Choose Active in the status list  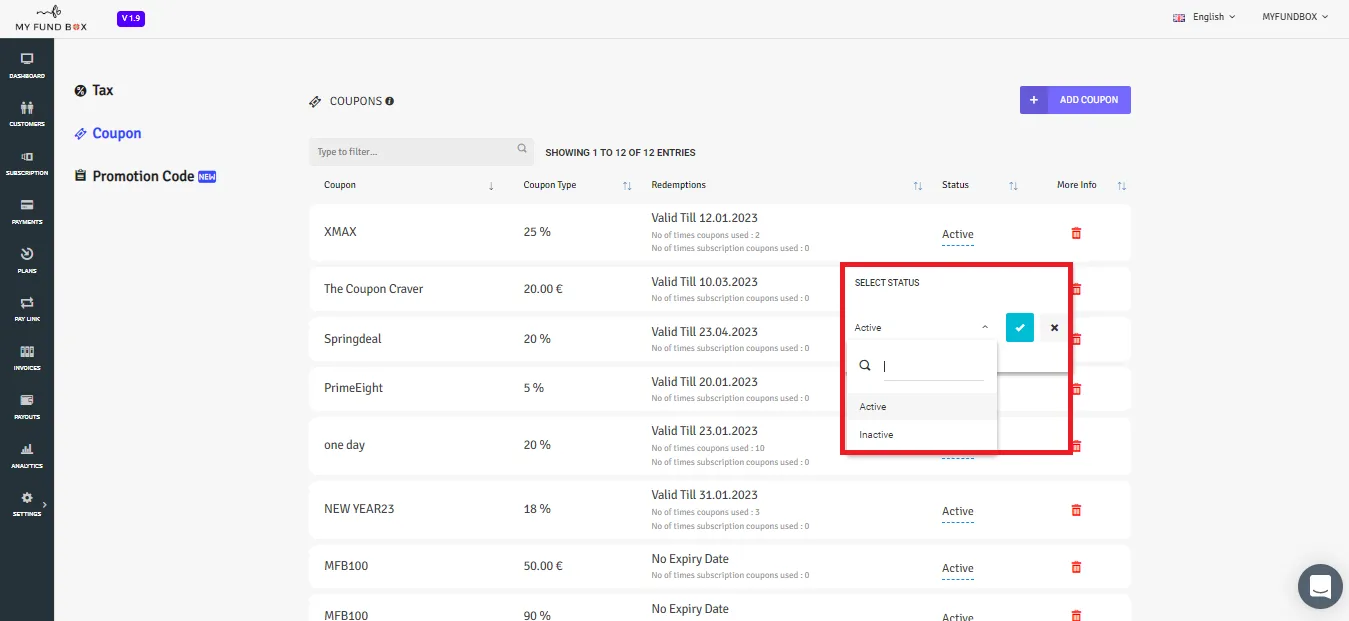pyautogui.click(x=921, y=407)
